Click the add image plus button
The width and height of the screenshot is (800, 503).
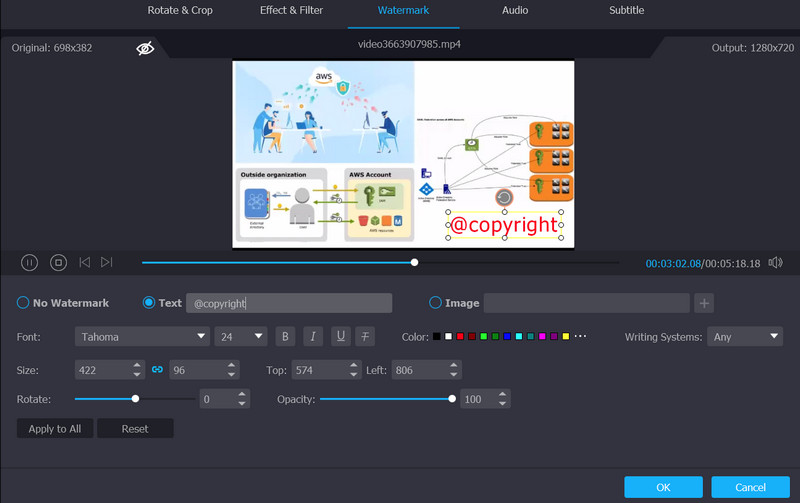[x=704, y=303]
